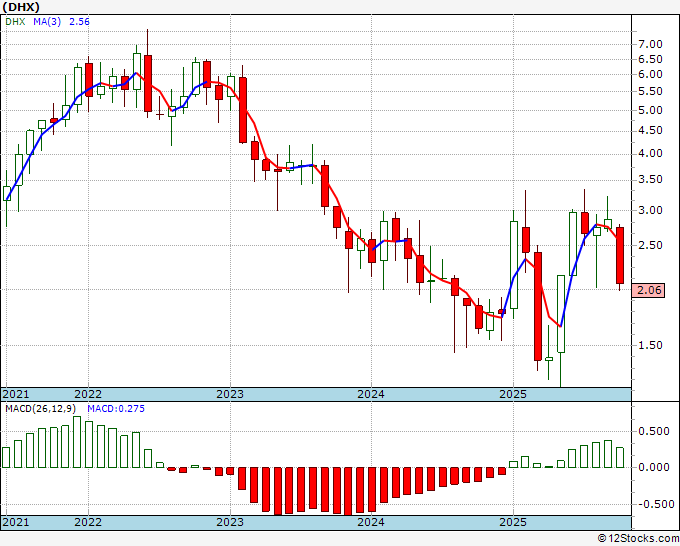This screenshot has height=546, width=680.
Task: Click the tallest green MACD bar before 2022
Action: [77, 442]
